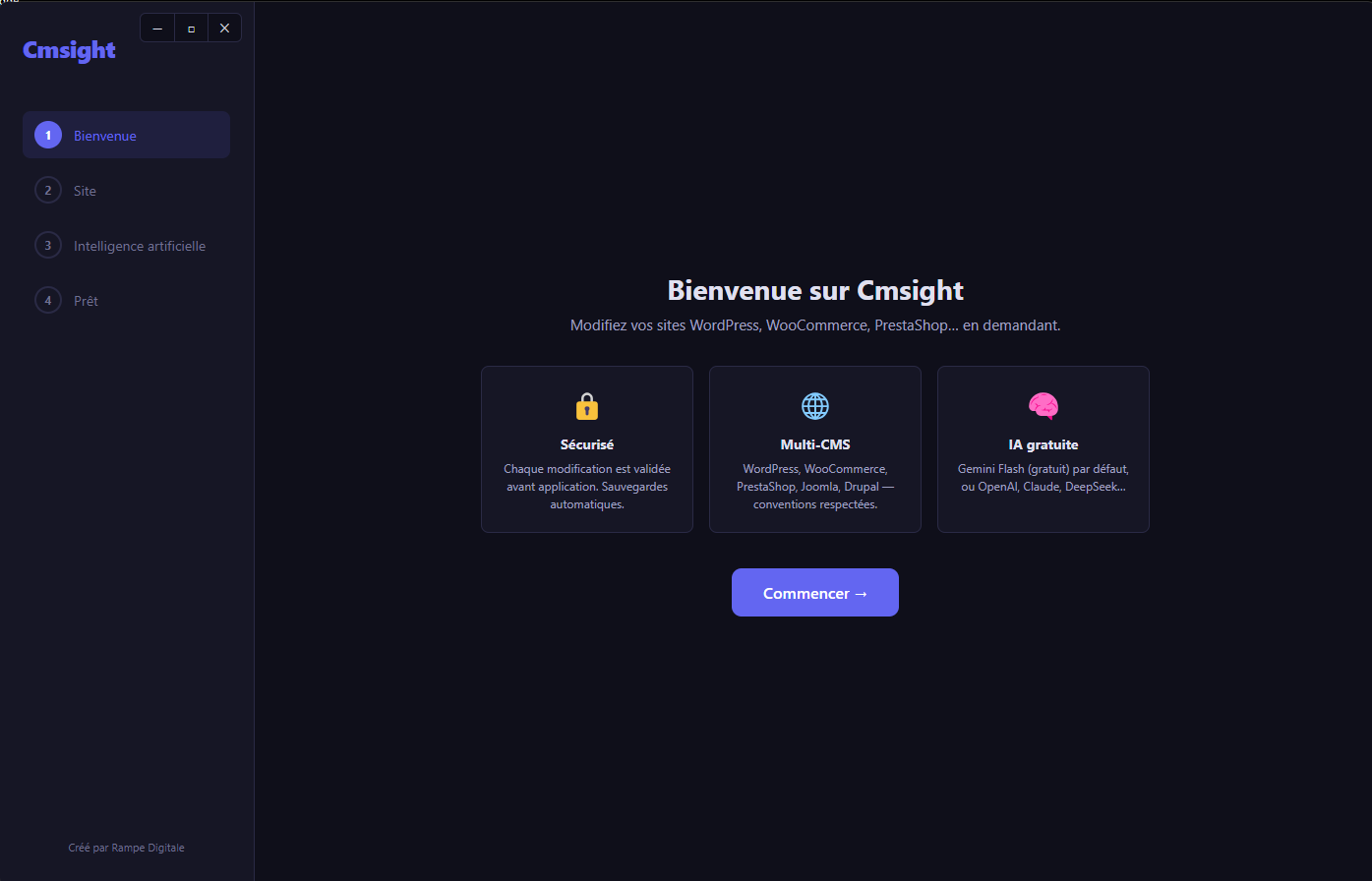
Task: Click the step 1 number circle
Action: (48, 135)
